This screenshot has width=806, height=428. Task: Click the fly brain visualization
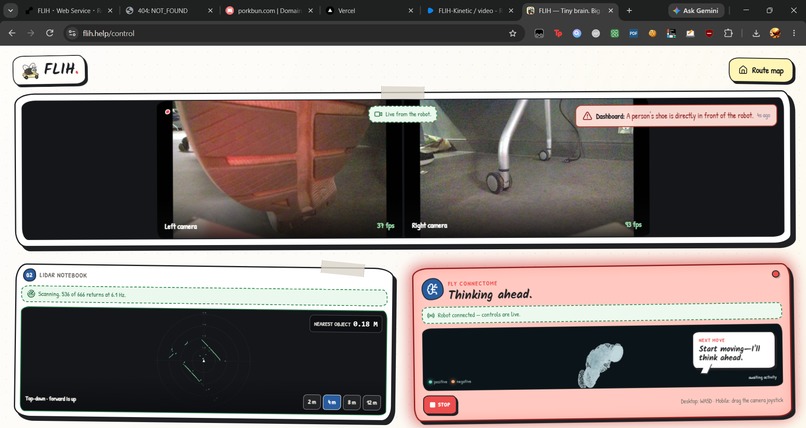coord(600,364)
